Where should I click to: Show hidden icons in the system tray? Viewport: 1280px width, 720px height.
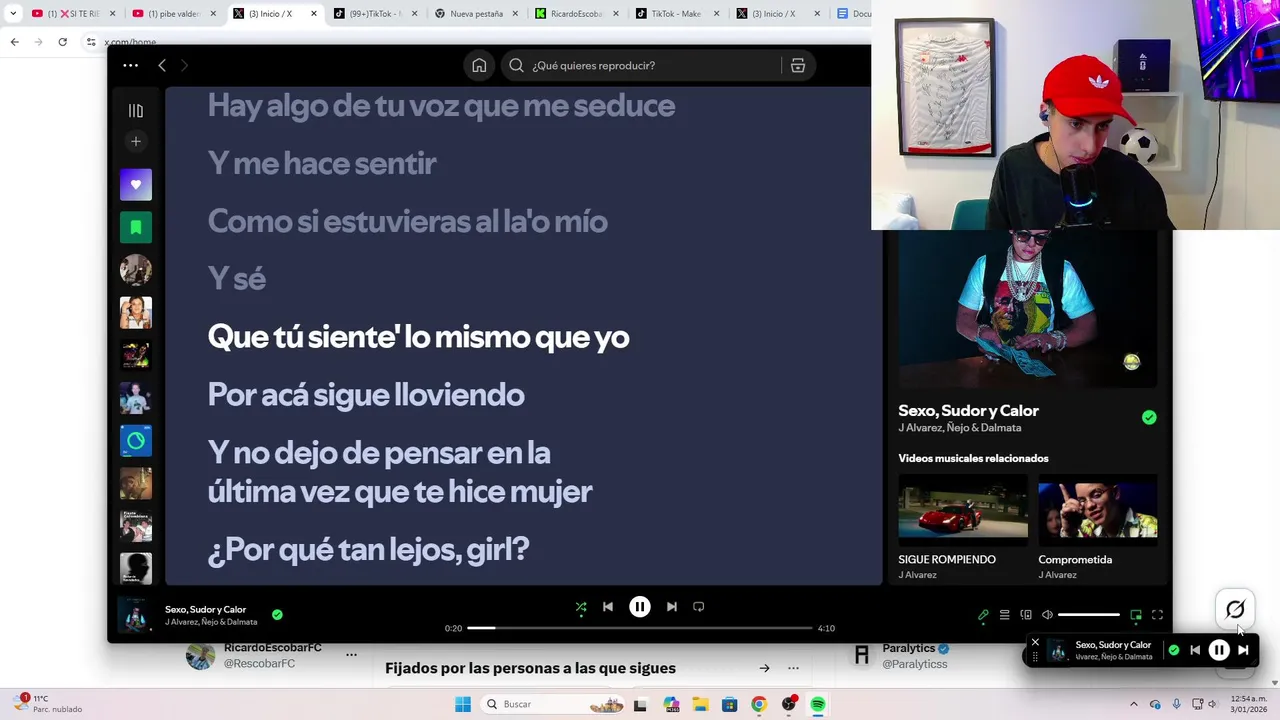[1133, 704]
